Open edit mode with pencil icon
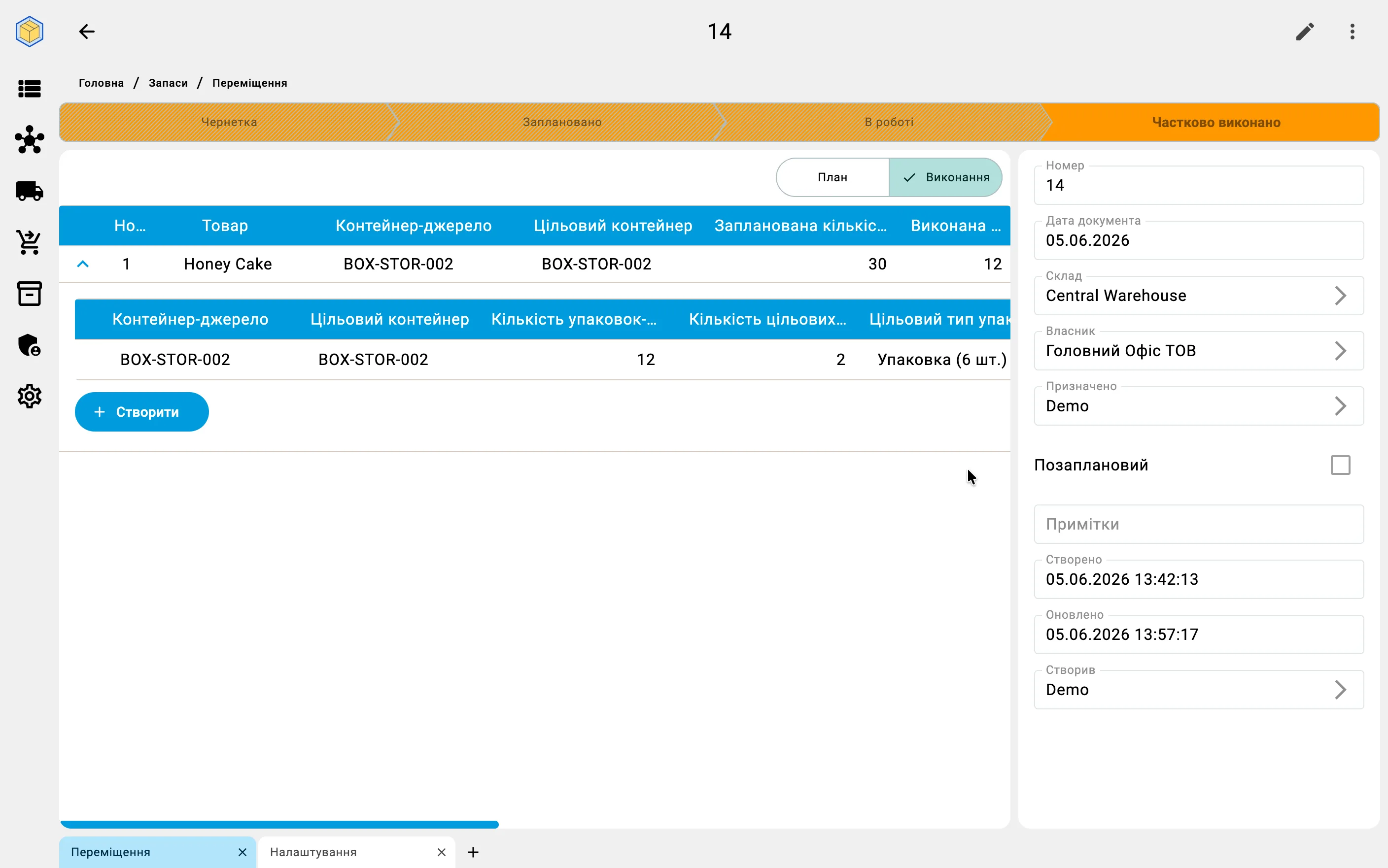 pyautogui.click(x=1305, y=32)
